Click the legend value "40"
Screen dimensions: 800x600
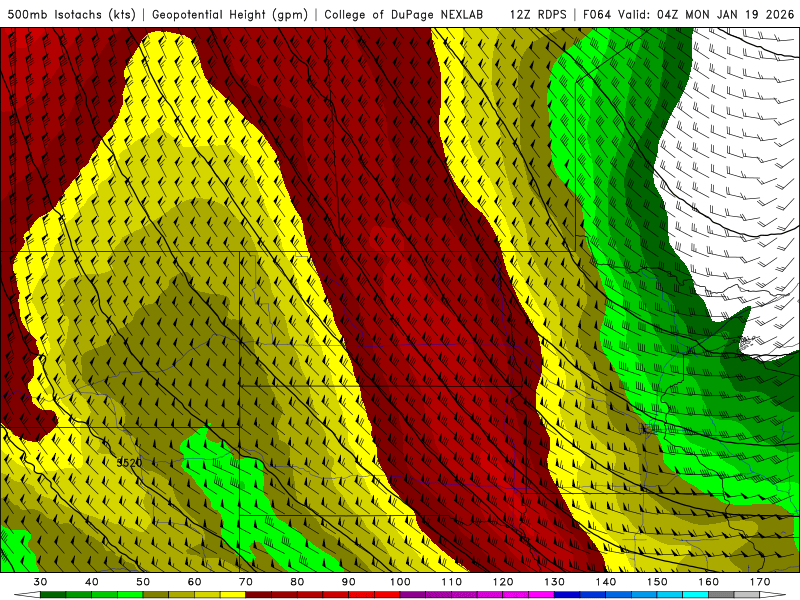(91, 582)
